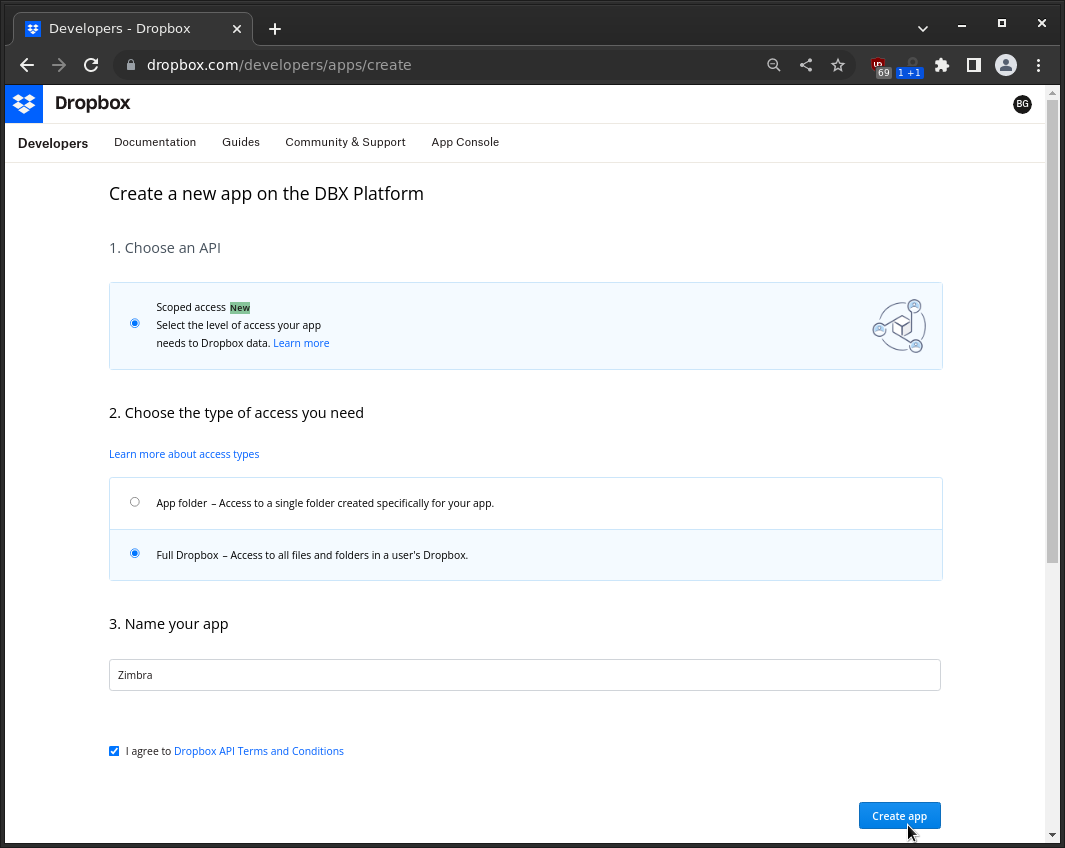Open the browser zoom indicator
Image resolution: width=1065 pixels, height=848 pixels.
click(x=774, y=65)
